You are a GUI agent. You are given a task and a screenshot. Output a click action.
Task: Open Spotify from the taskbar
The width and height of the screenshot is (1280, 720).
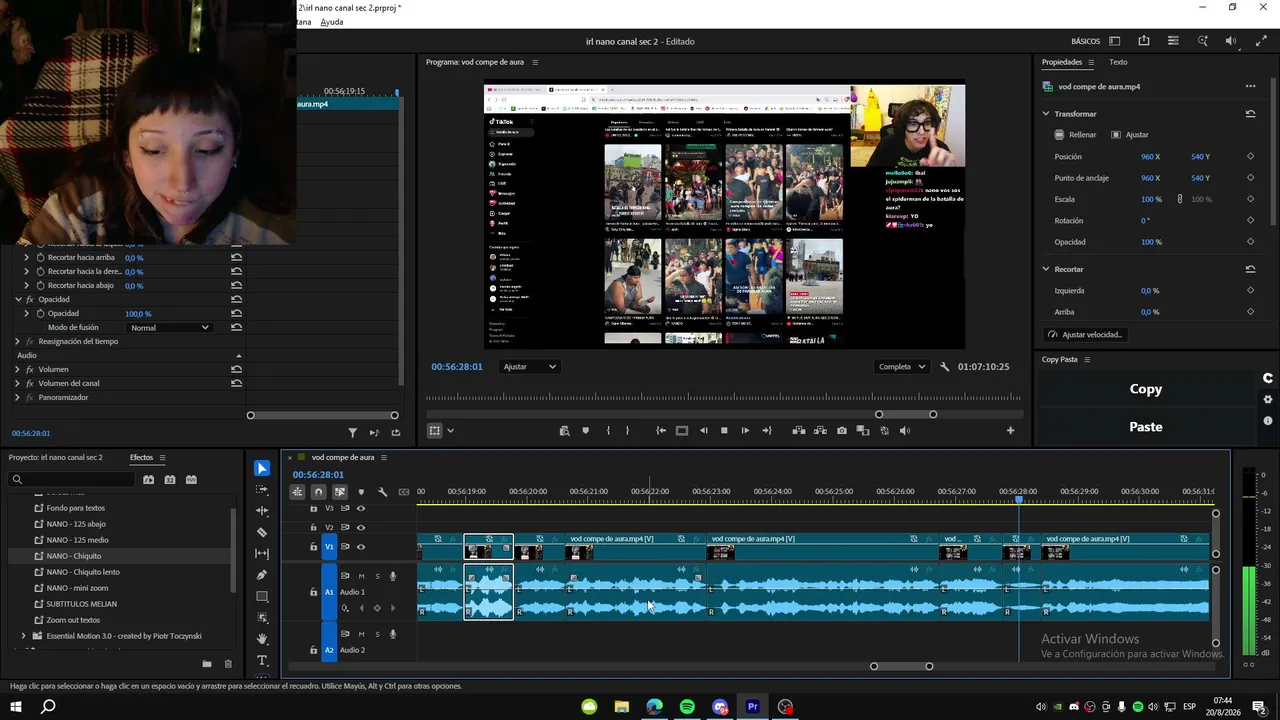point(687,707)
